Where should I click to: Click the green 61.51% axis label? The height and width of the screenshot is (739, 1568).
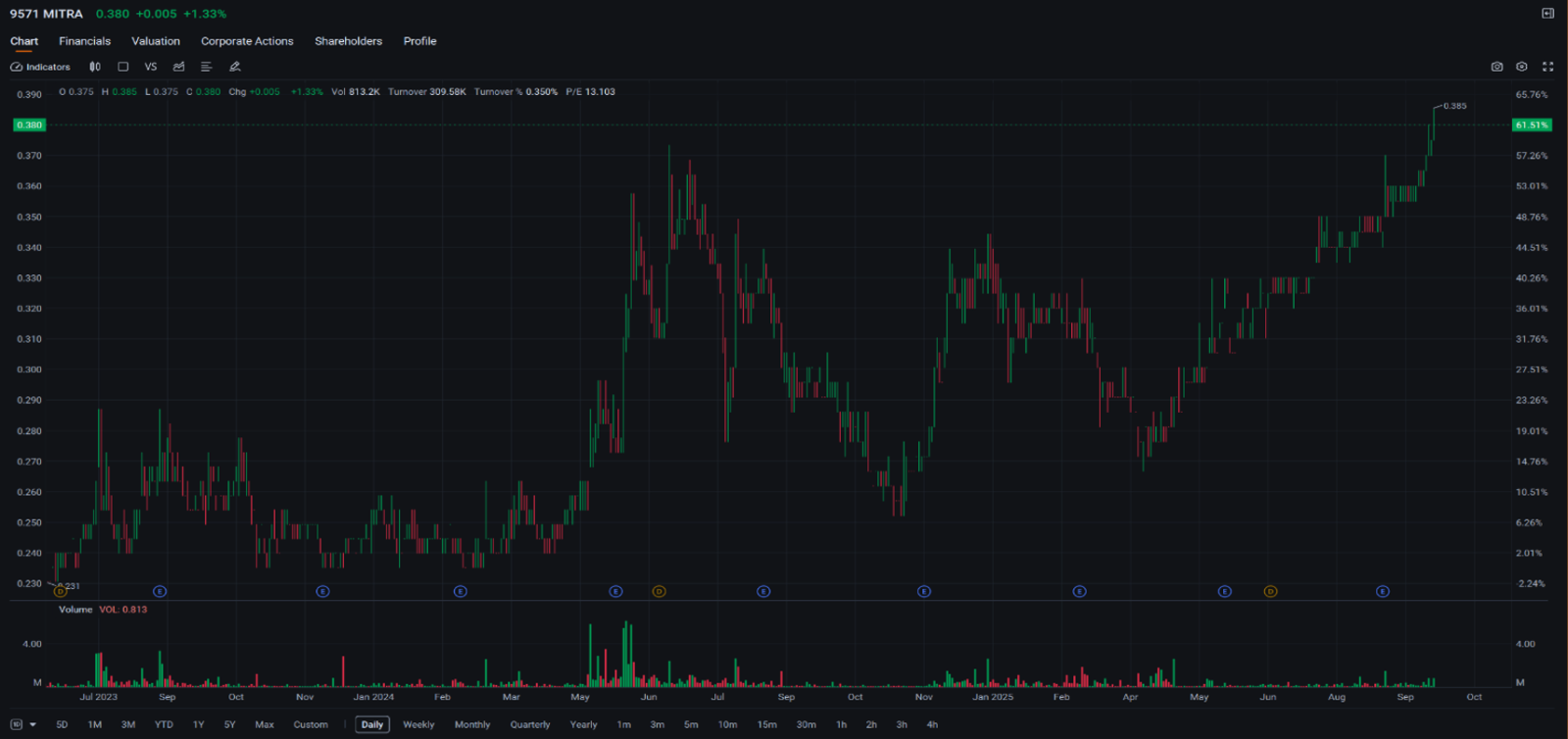[1532, 124]
